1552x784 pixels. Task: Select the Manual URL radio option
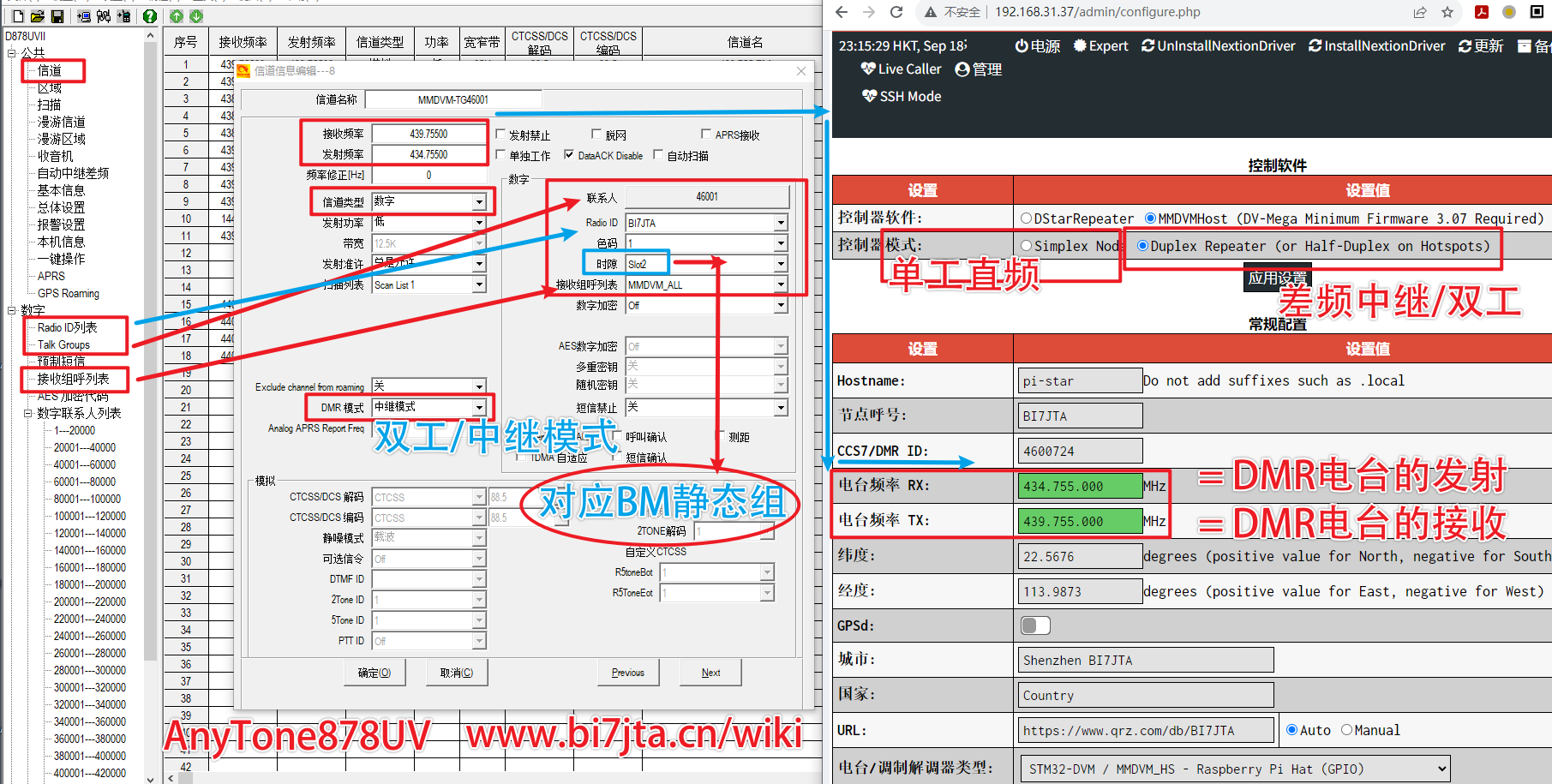(1346, 730)
